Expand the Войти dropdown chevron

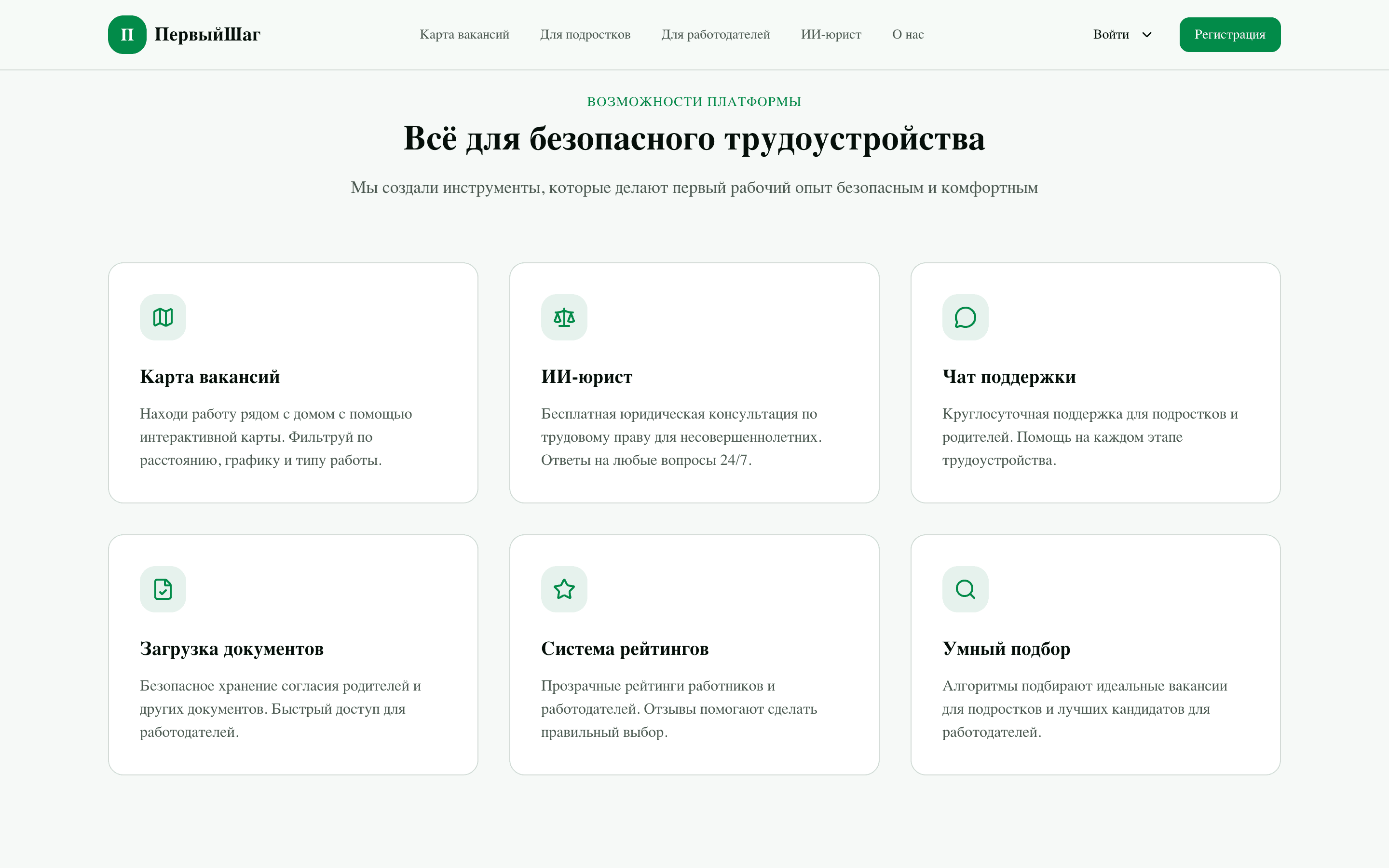(1147, 35)
